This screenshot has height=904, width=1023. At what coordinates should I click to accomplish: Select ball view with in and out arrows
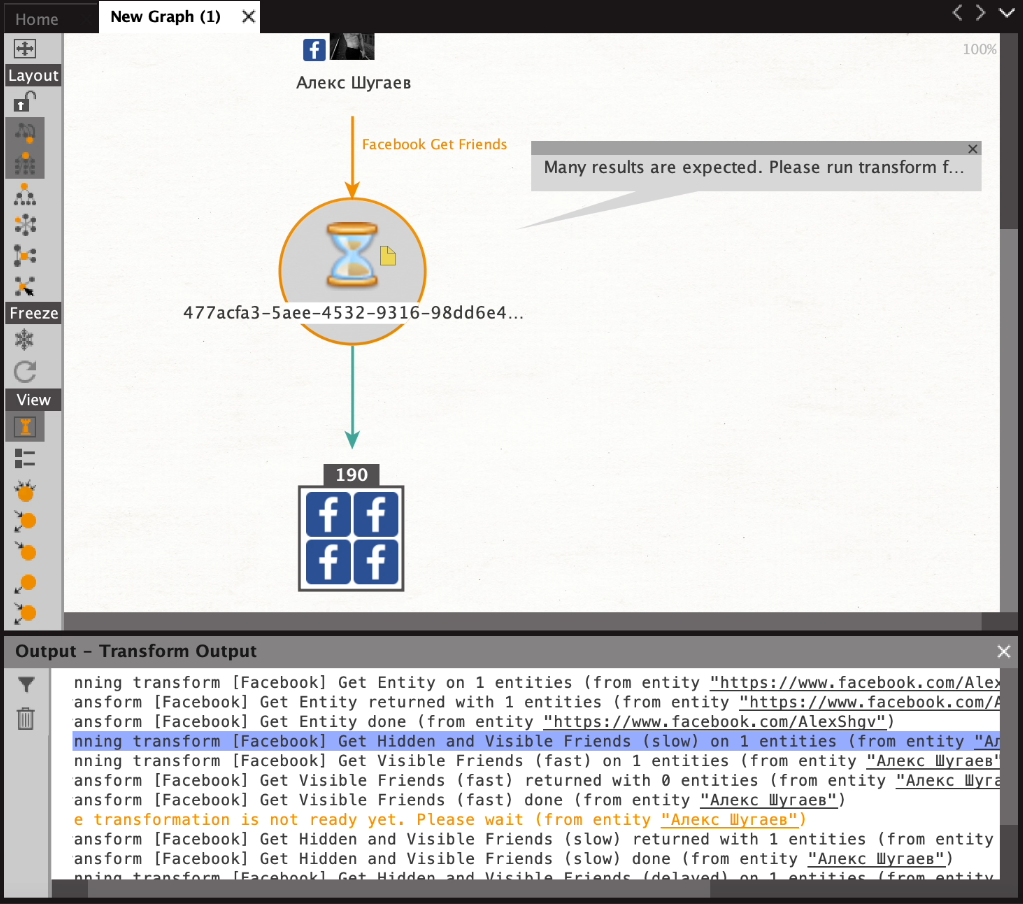click(25, 522)
